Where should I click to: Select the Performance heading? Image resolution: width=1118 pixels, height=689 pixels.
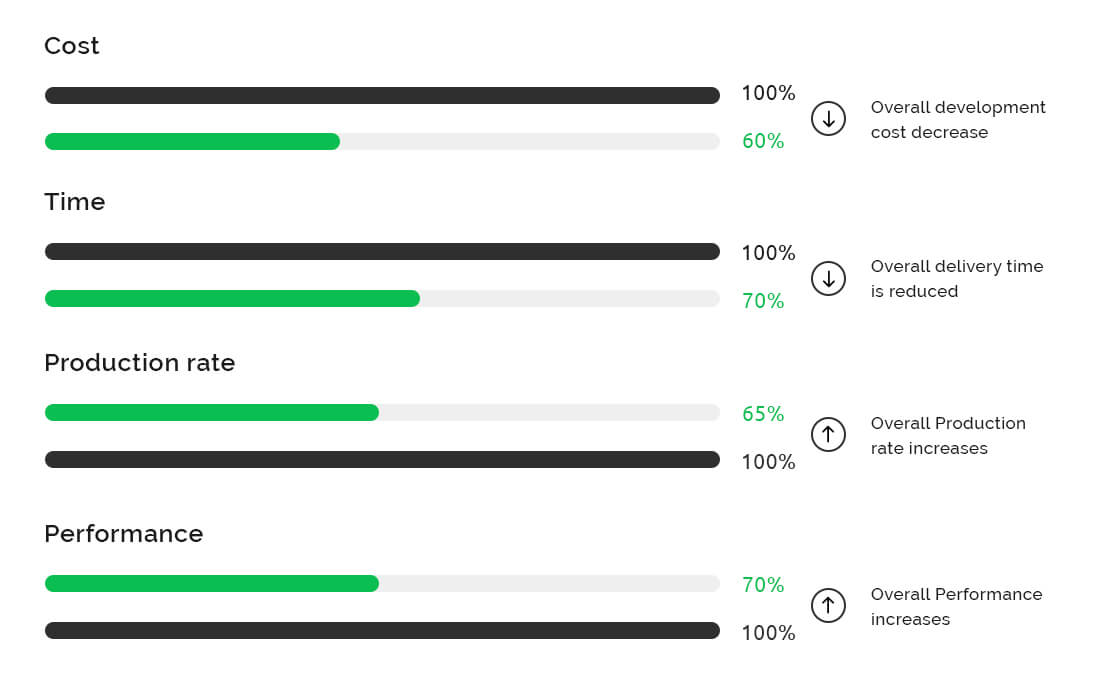point(124,534)
